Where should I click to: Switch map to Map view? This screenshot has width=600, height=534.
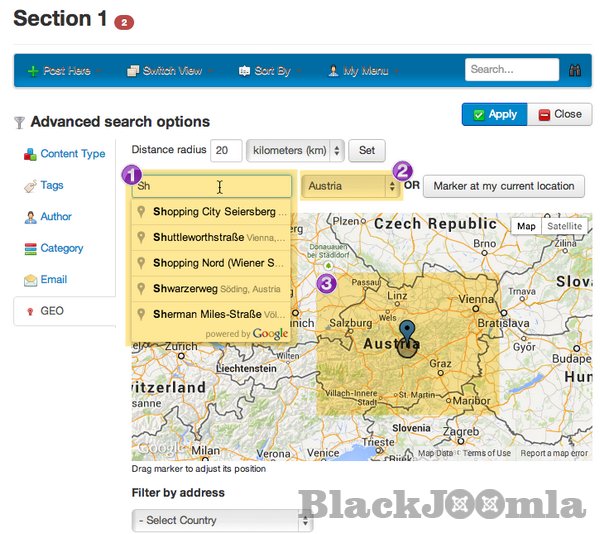click(526, 226)
